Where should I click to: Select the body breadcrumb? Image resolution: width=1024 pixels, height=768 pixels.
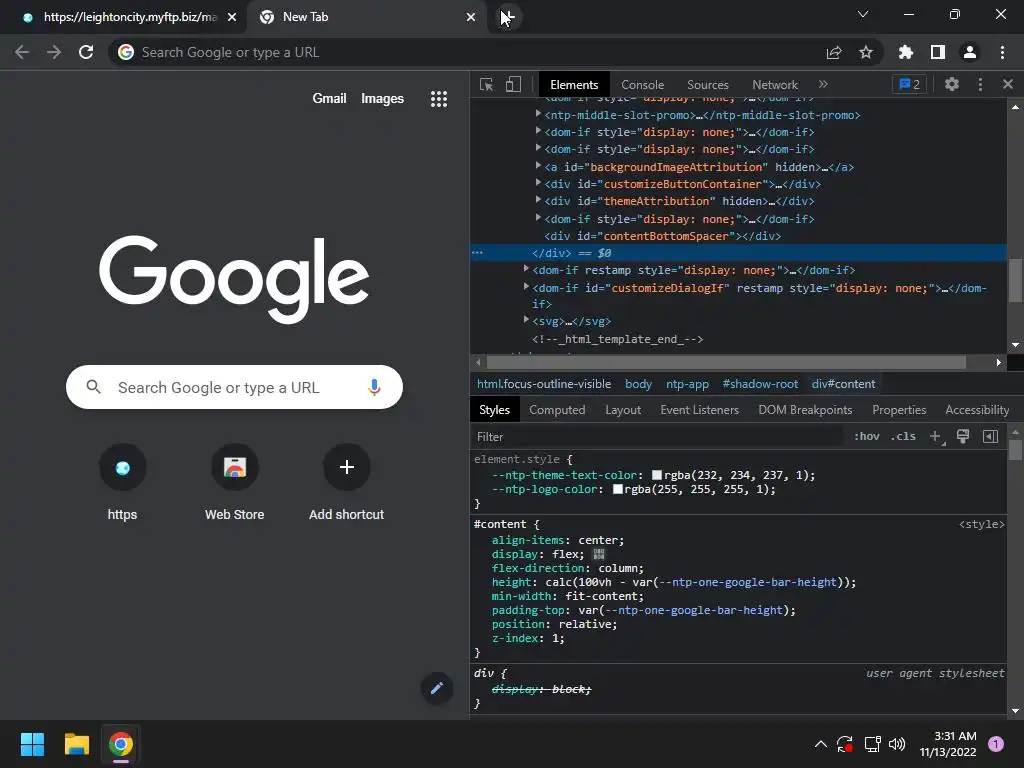click(638, 384)
